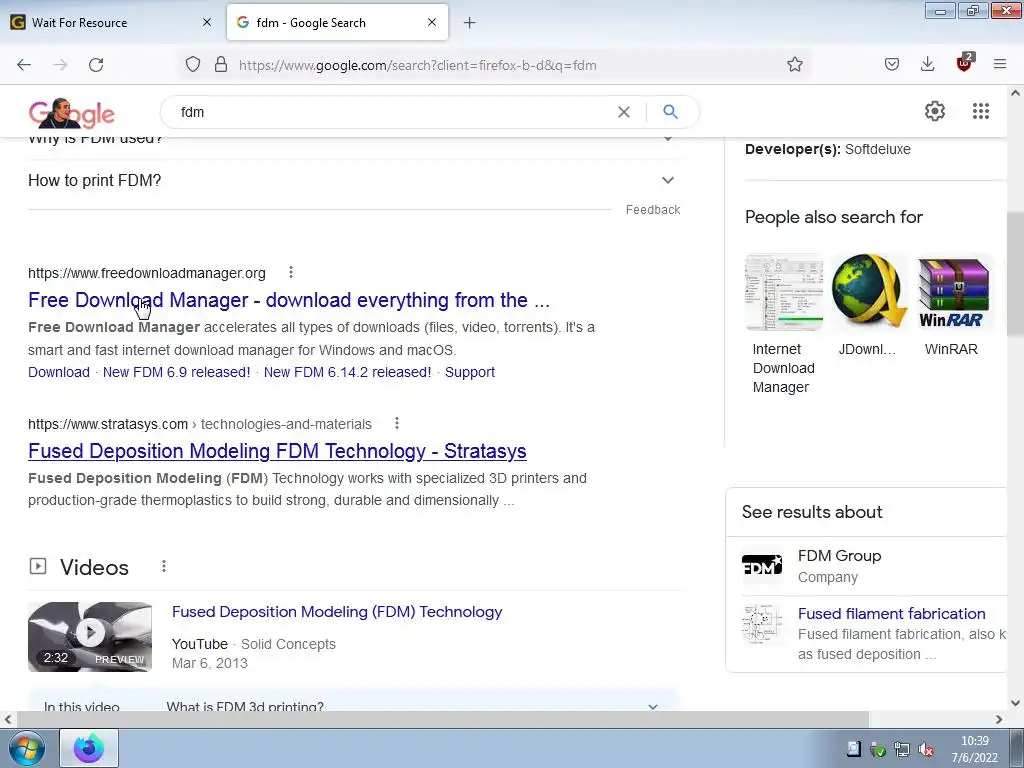Image resolution: width=1024 pixels, height=768 pixels.
Task: Open tracking protection shield info
Action: pos(193,65)
